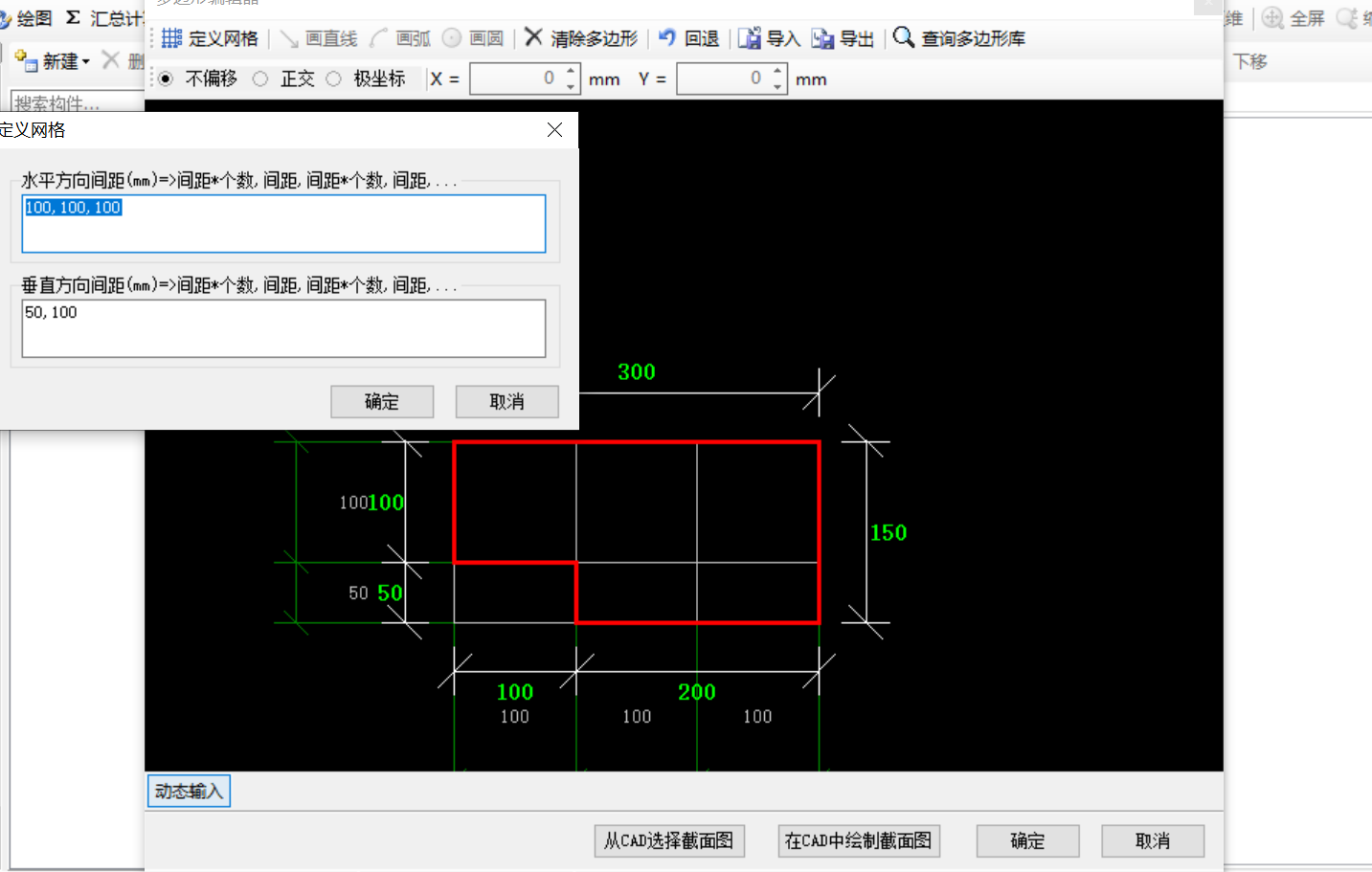This screenshot has width=1372, height=872.
Task: Click 从CAD选择截面图 button
Action: (x=669, y=840)
